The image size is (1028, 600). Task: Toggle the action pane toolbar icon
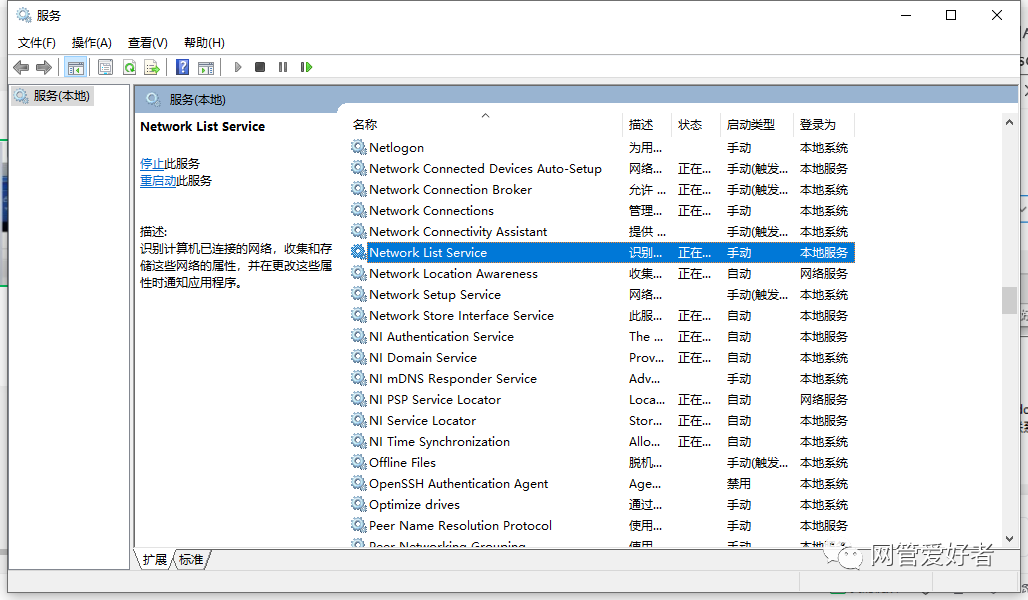206,67
